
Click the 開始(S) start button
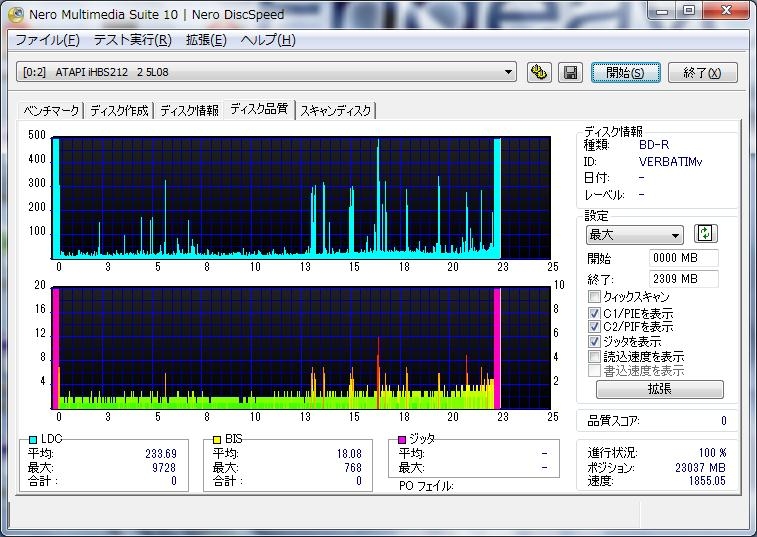[x=625, y=72]
